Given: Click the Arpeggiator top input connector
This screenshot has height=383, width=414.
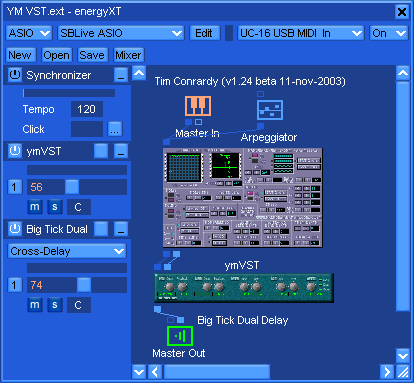Looking at the screenshot, I should (260, 94).
